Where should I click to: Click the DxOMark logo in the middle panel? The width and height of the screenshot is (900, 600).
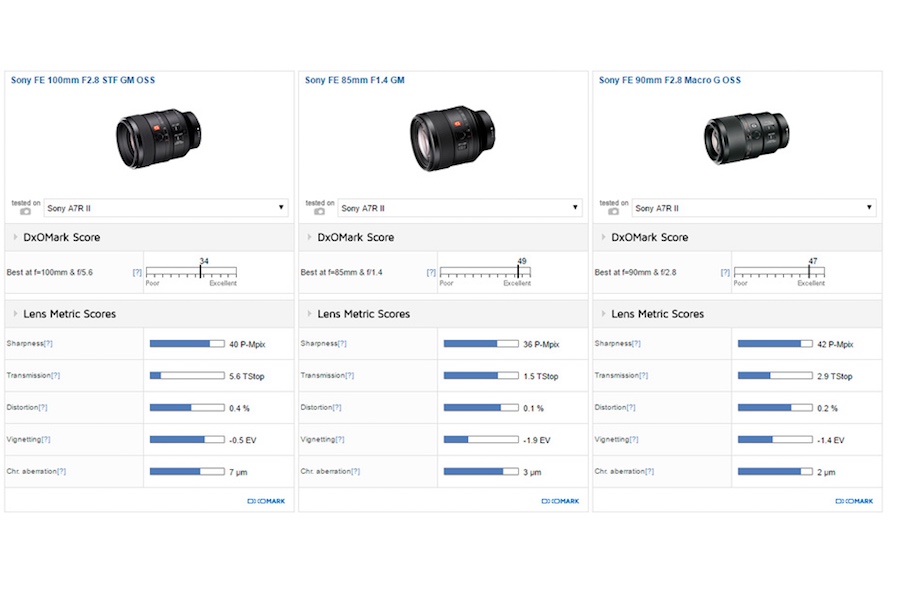(x=560, y=501)
